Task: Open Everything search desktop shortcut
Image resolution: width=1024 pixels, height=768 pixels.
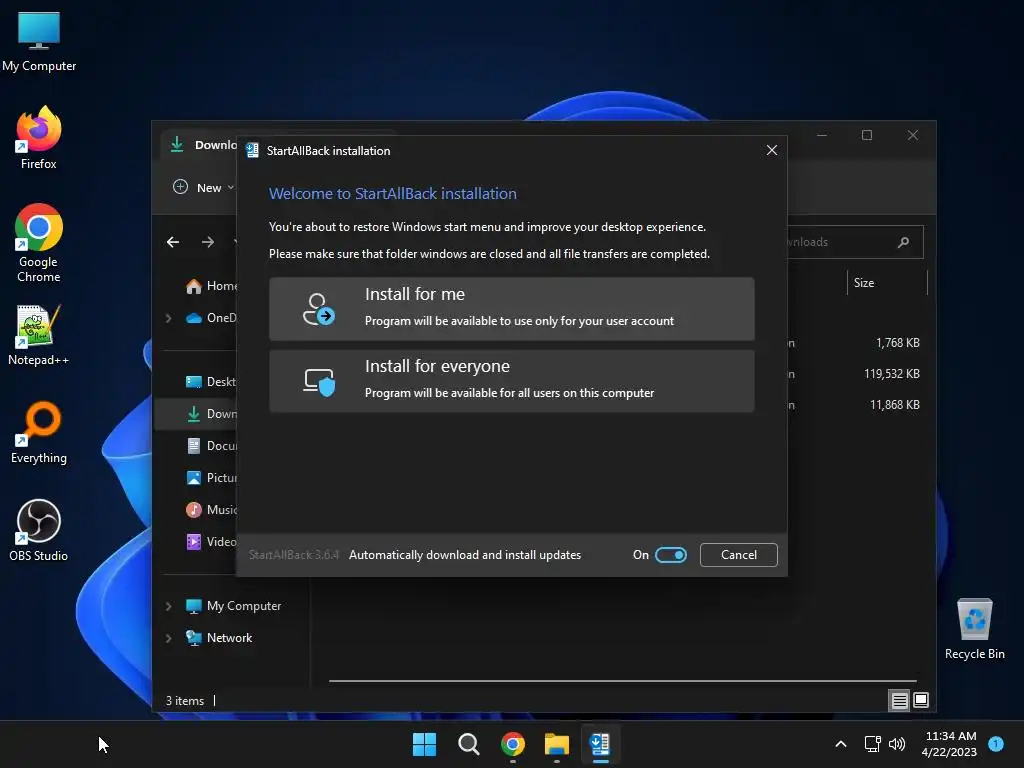Action: click(39, 432)
